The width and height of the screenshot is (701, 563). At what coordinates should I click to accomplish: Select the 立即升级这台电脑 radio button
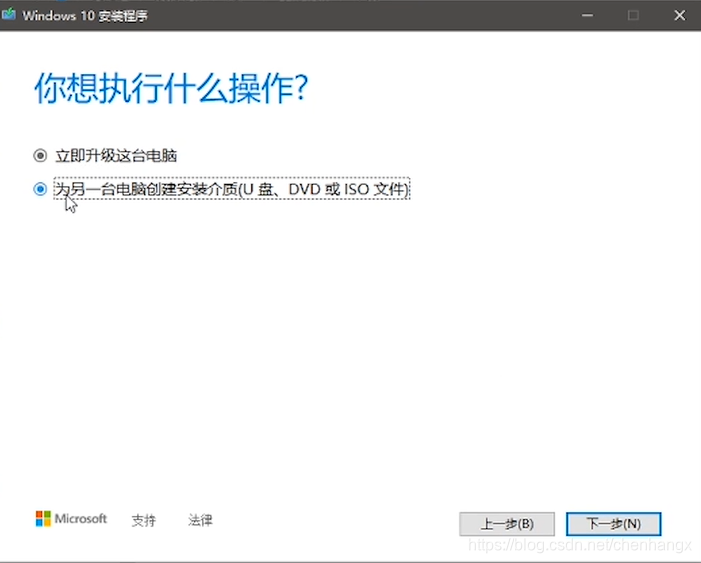(40, 156)
